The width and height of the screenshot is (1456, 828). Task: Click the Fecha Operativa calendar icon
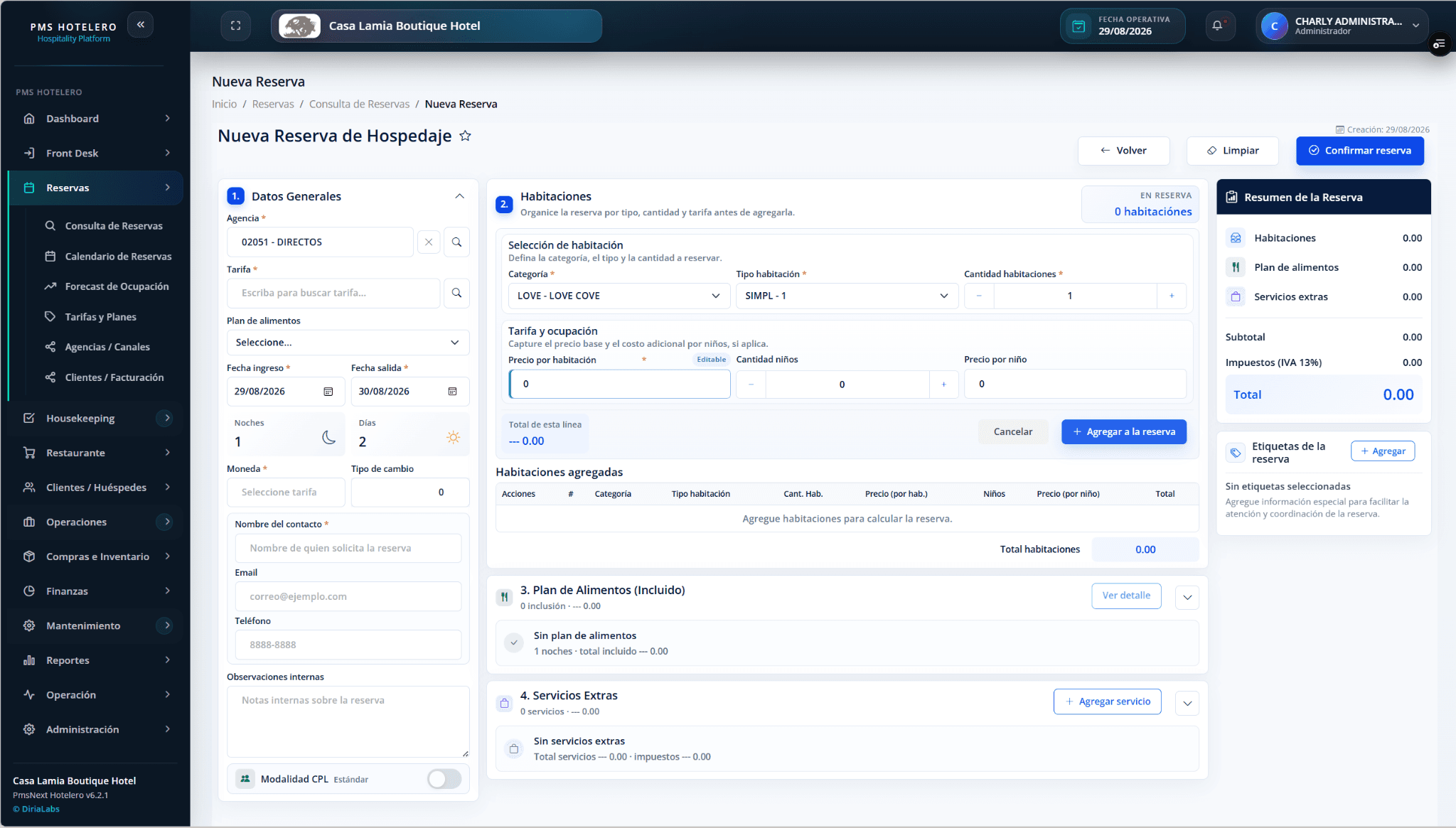tap(1078, 26)
